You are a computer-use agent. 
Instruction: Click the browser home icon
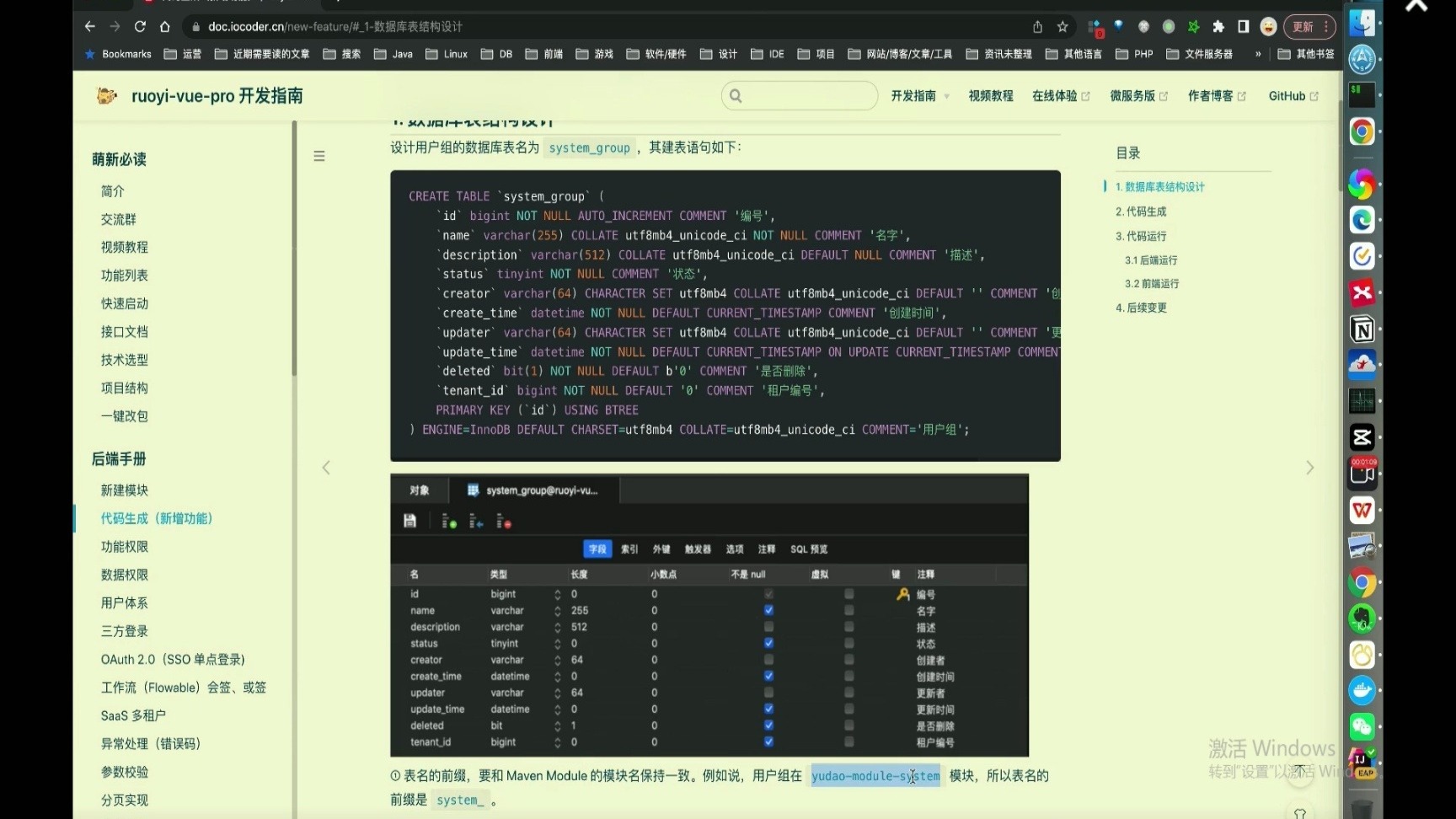click(x=165, y=26)
